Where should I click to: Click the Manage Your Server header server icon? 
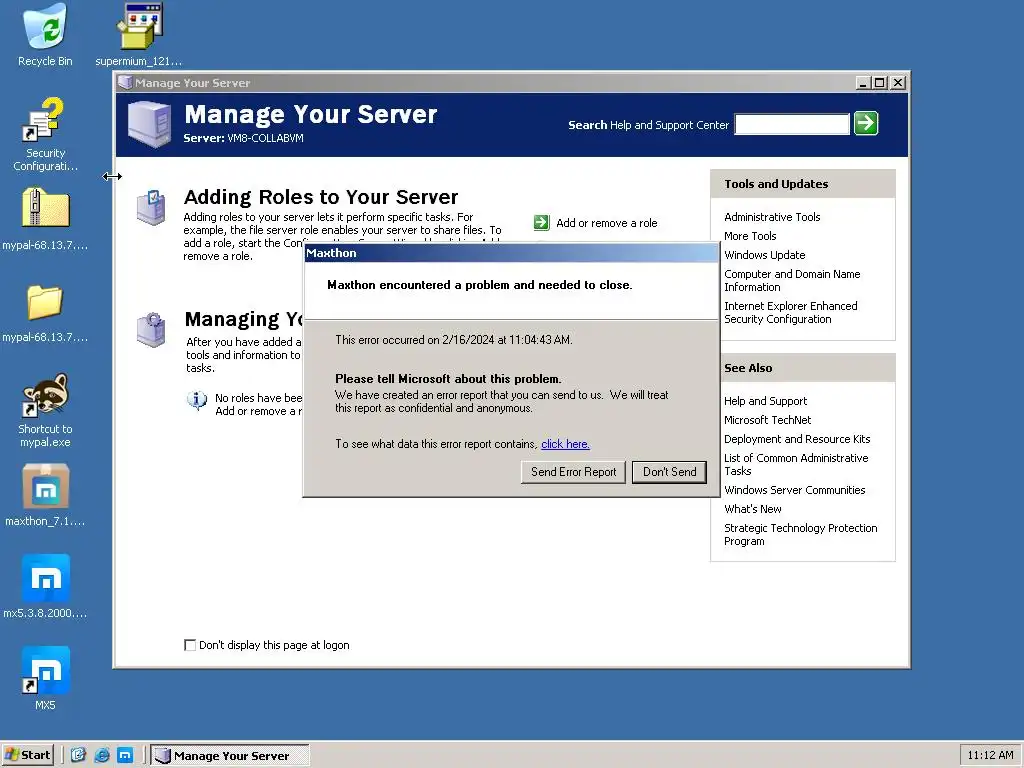[x=150, y=124]
